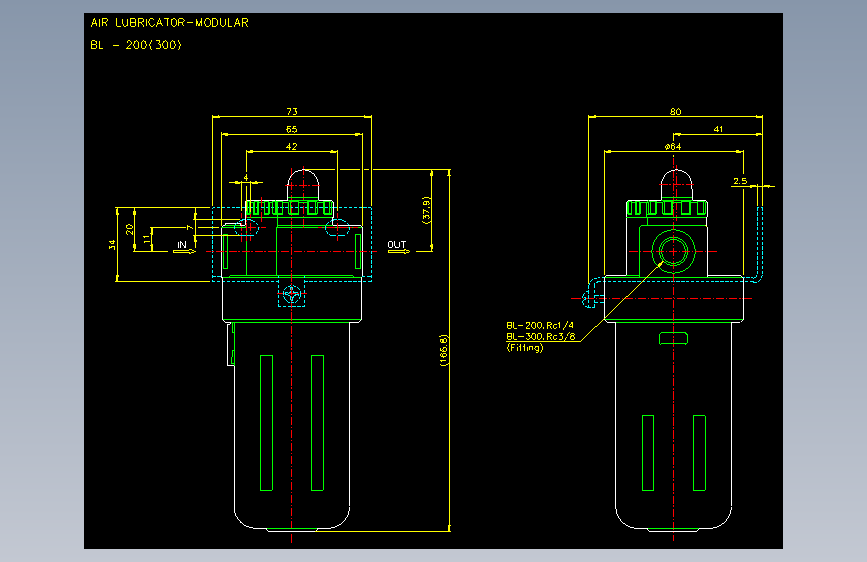
Task: Click the IN flow direction arrow
Action: point(185,252)
